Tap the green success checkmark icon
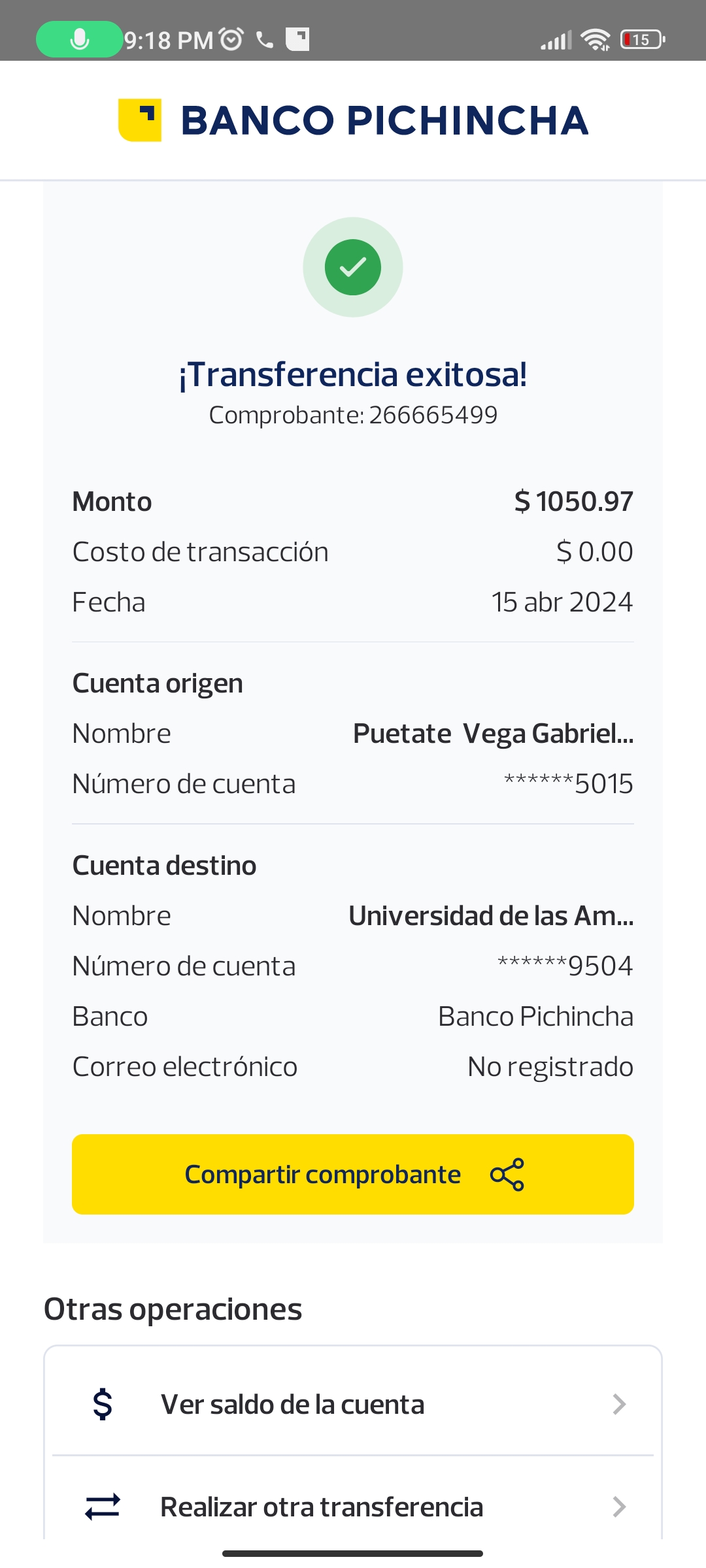The image size is (706, 1568). pos(353,267)
